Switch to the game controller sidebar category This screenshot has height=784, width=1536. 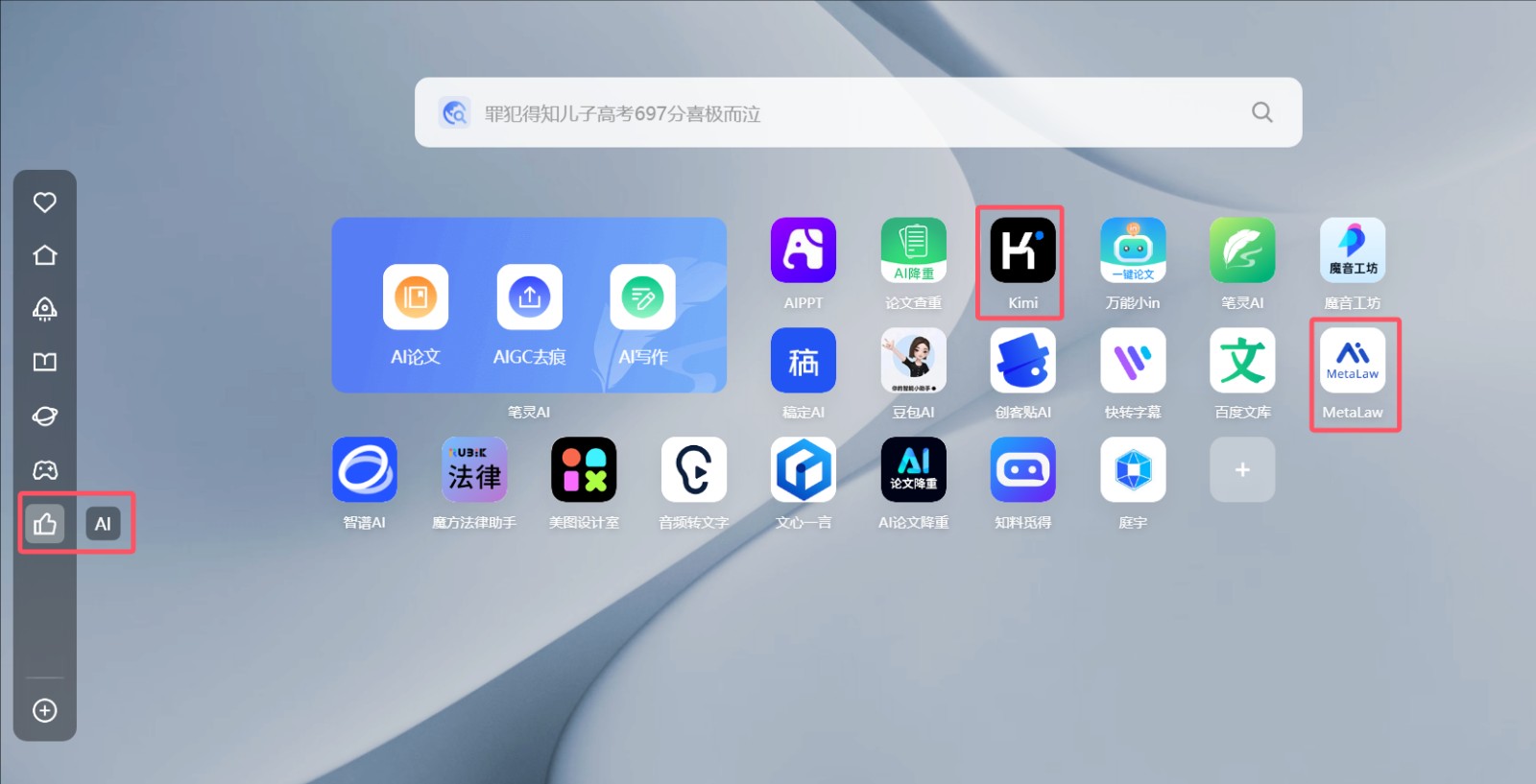(x=45, y=470)
